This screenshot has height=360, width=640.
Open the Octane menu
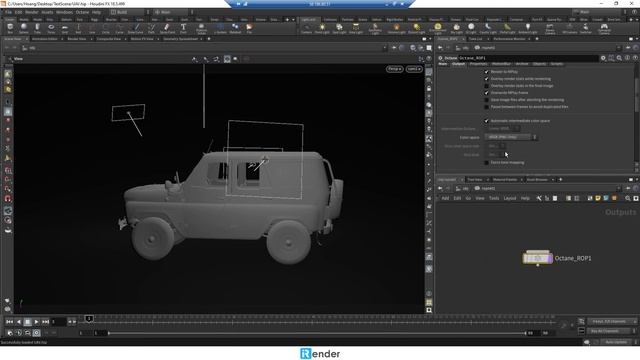point(82,12)
